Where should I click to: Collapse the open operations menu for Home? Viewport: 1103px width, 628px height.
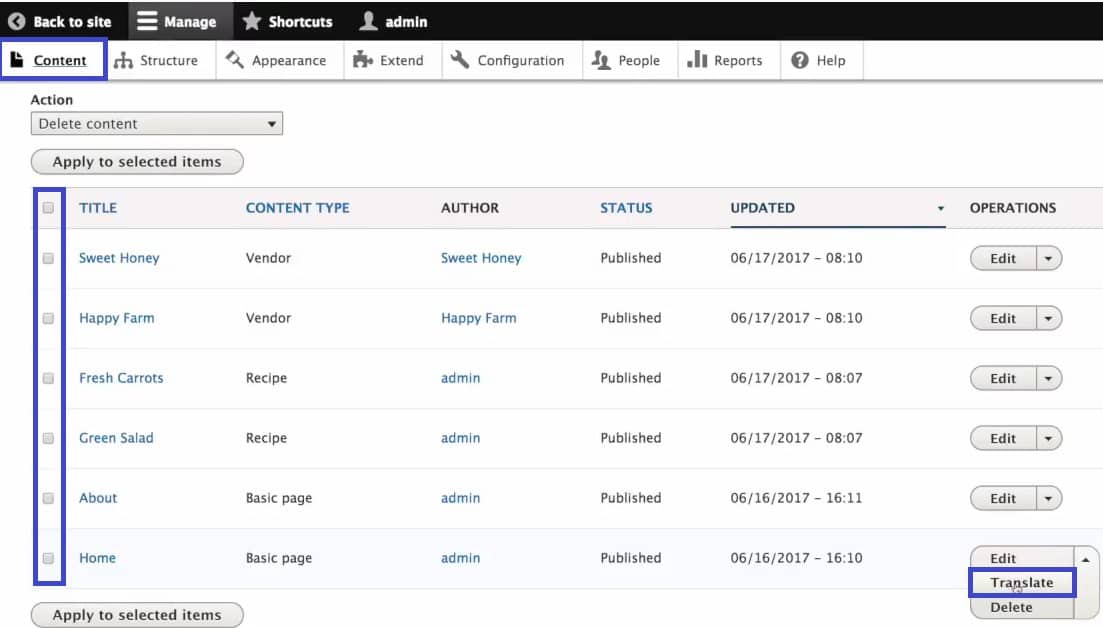(x=1084, y=558)
